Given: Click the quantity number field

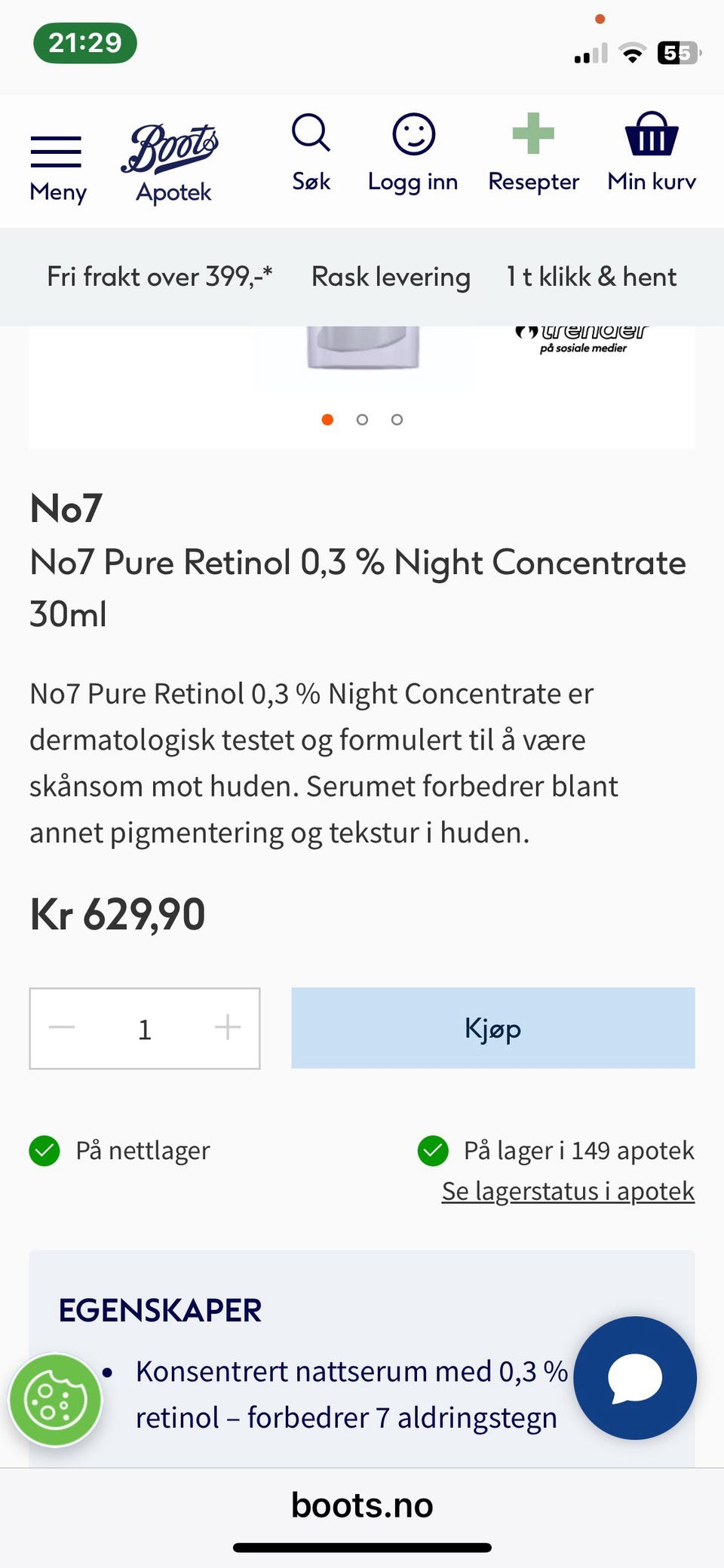Looking at the screenshot, I should tap(145, 1029).
